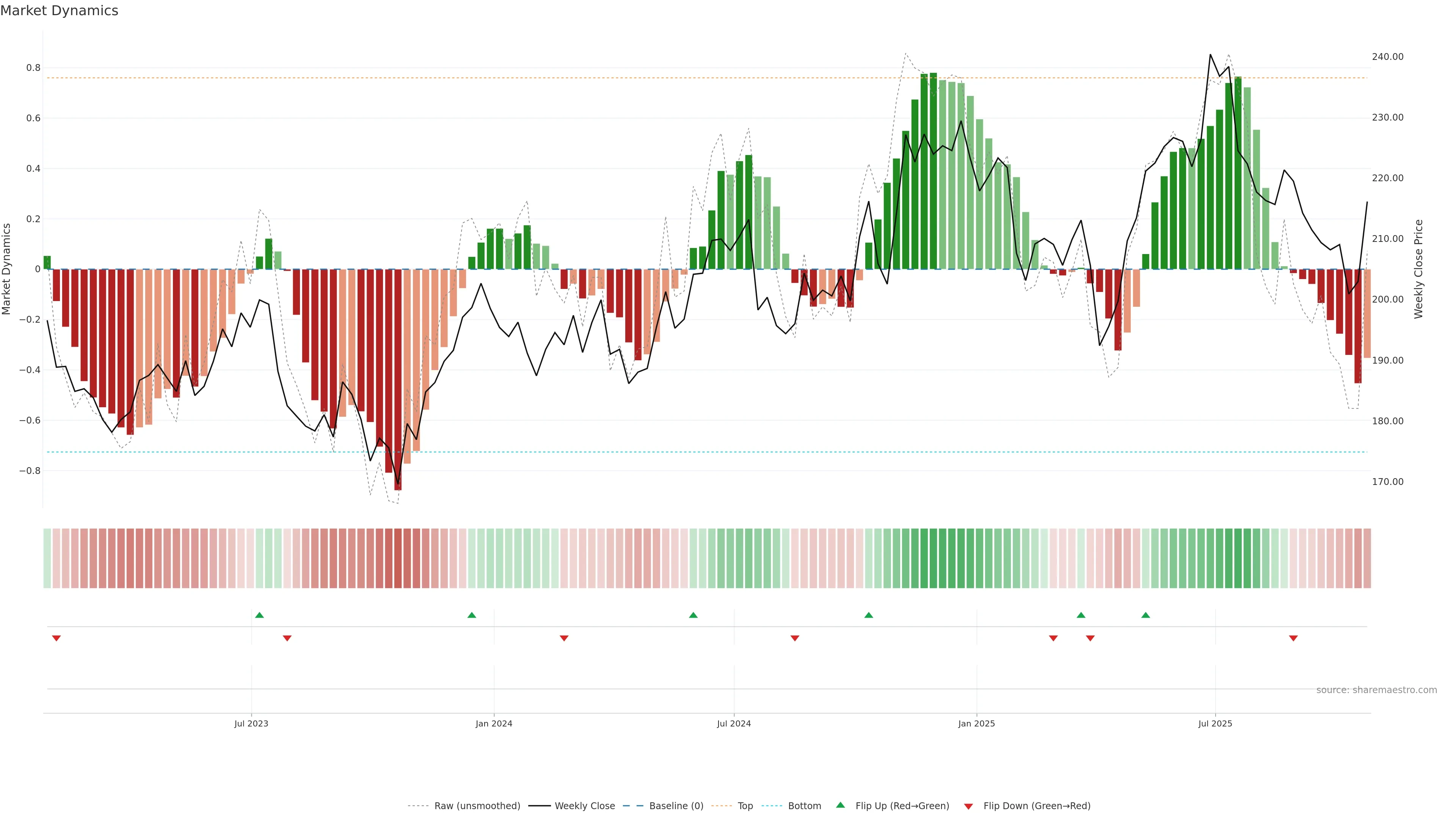Click the Market Dynamics chart title
This screenshot has height=819, width=1456.
coord(60,11)
